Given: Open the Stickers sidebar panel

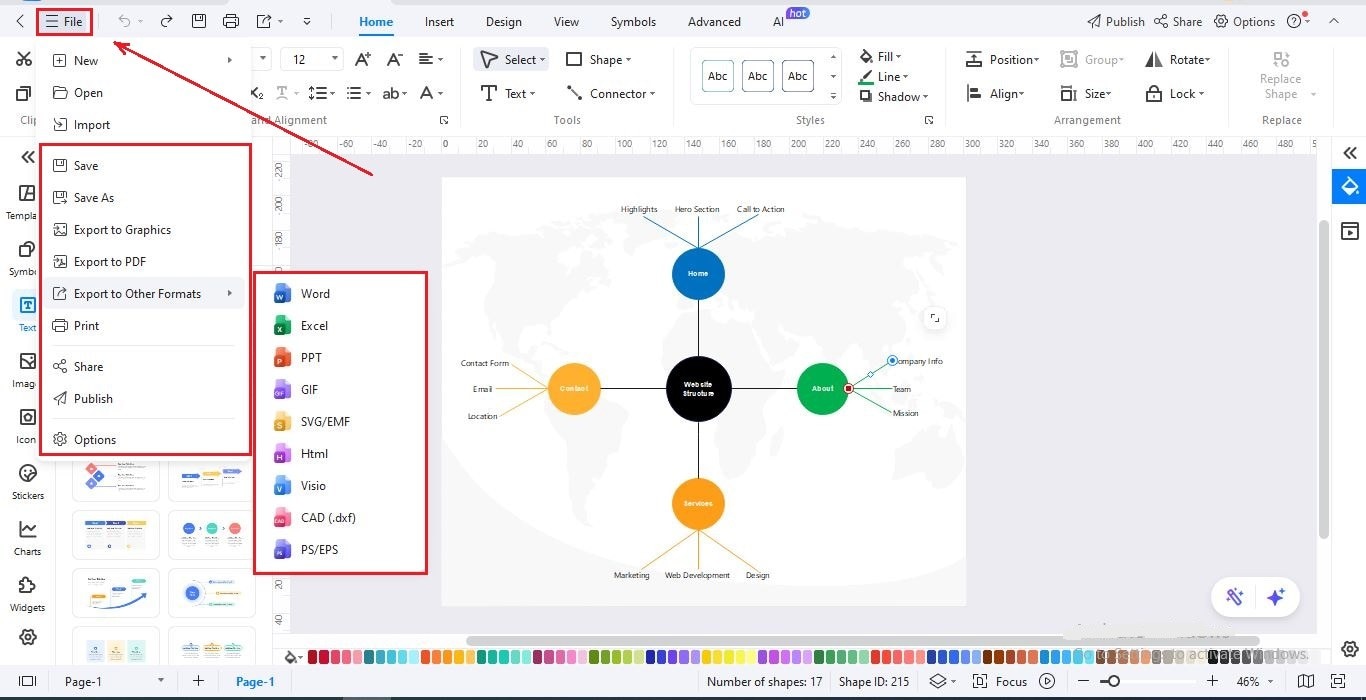Looking at the screenshot, I should tap(27, 481).
